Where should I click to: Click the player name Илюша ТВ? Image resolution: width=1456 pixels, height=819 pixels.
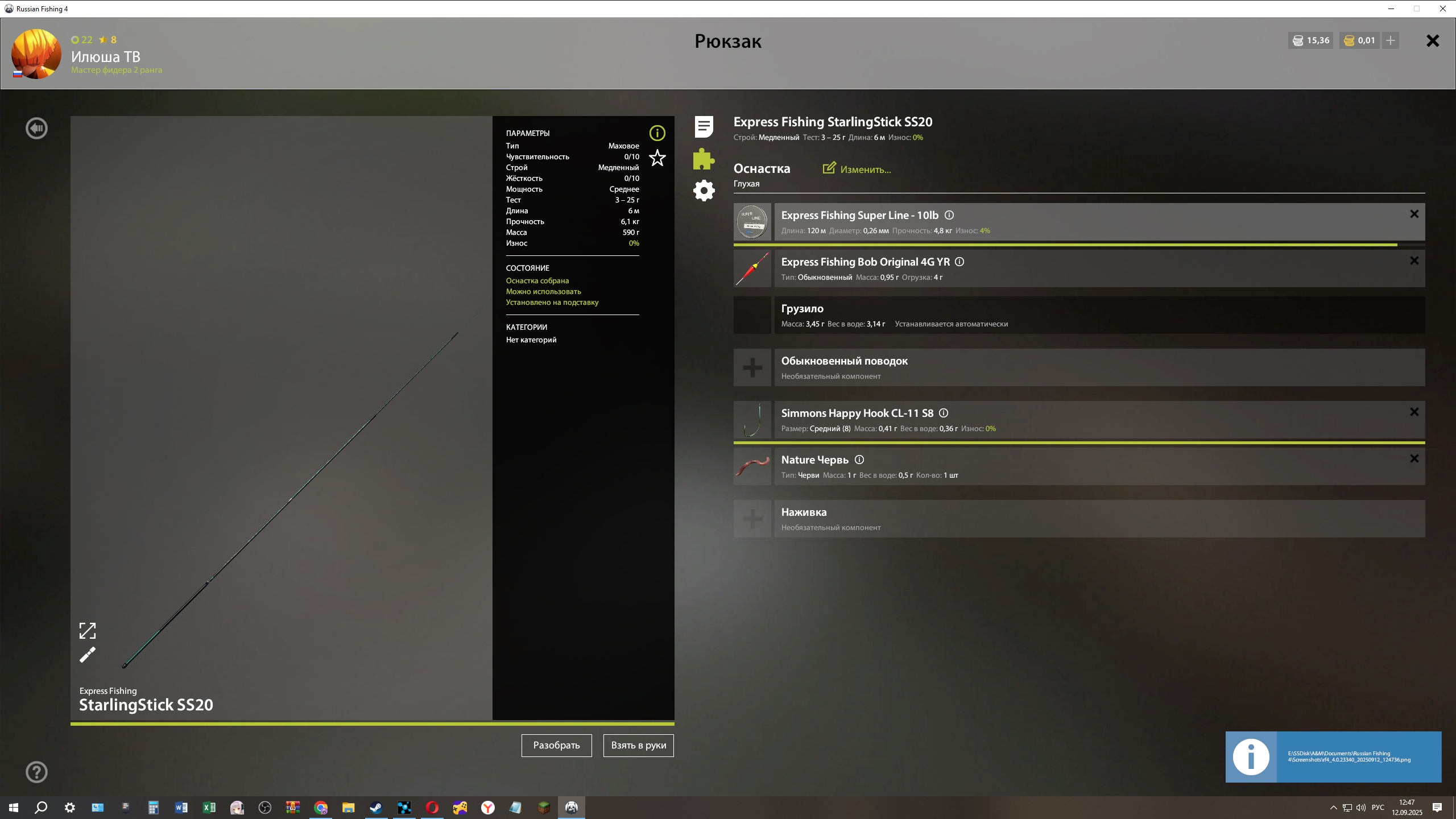coord(106,56)
